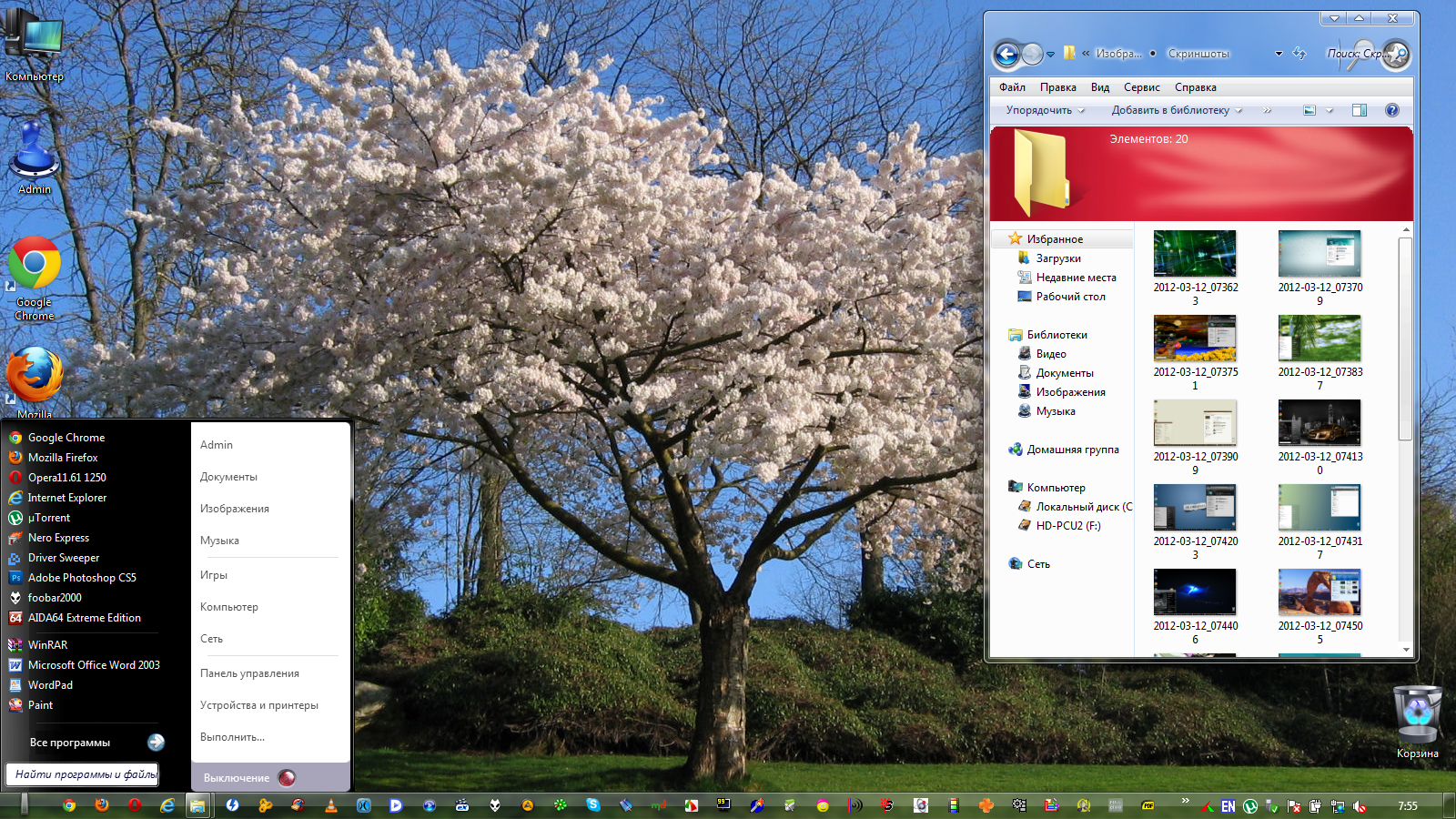
Task: Click the Explorer back navigation arrow
Action: coord(1006,55)
